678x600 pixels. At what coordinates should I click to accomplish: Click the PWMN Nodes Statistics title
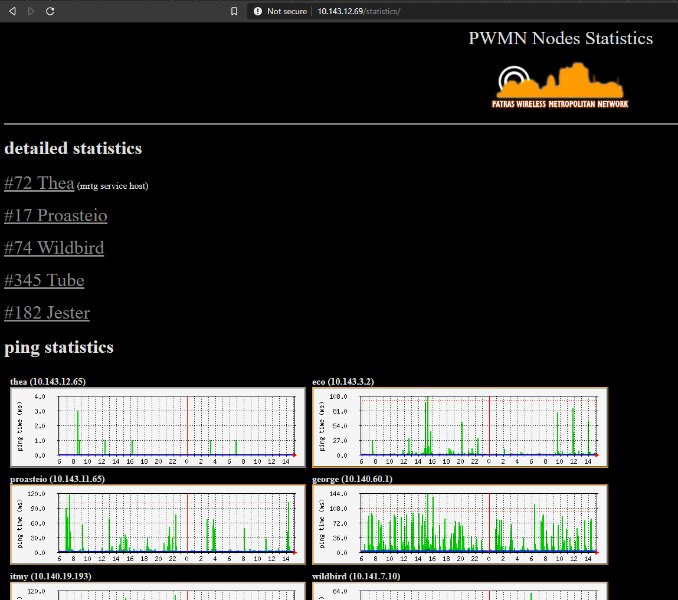point(560,39)
